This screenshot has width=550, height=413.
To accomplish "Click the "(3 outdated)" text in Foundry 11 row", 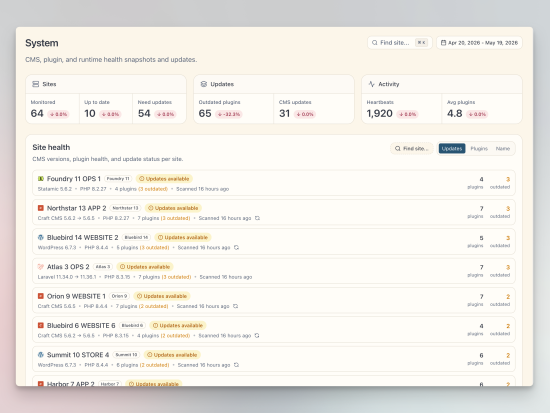I will coord(153,189).
